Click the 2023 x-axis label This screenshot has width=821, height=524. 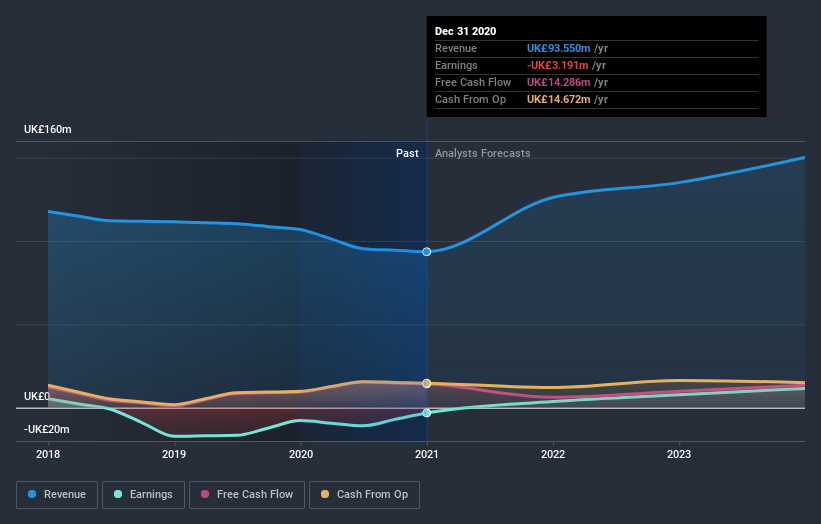(679, 454)
